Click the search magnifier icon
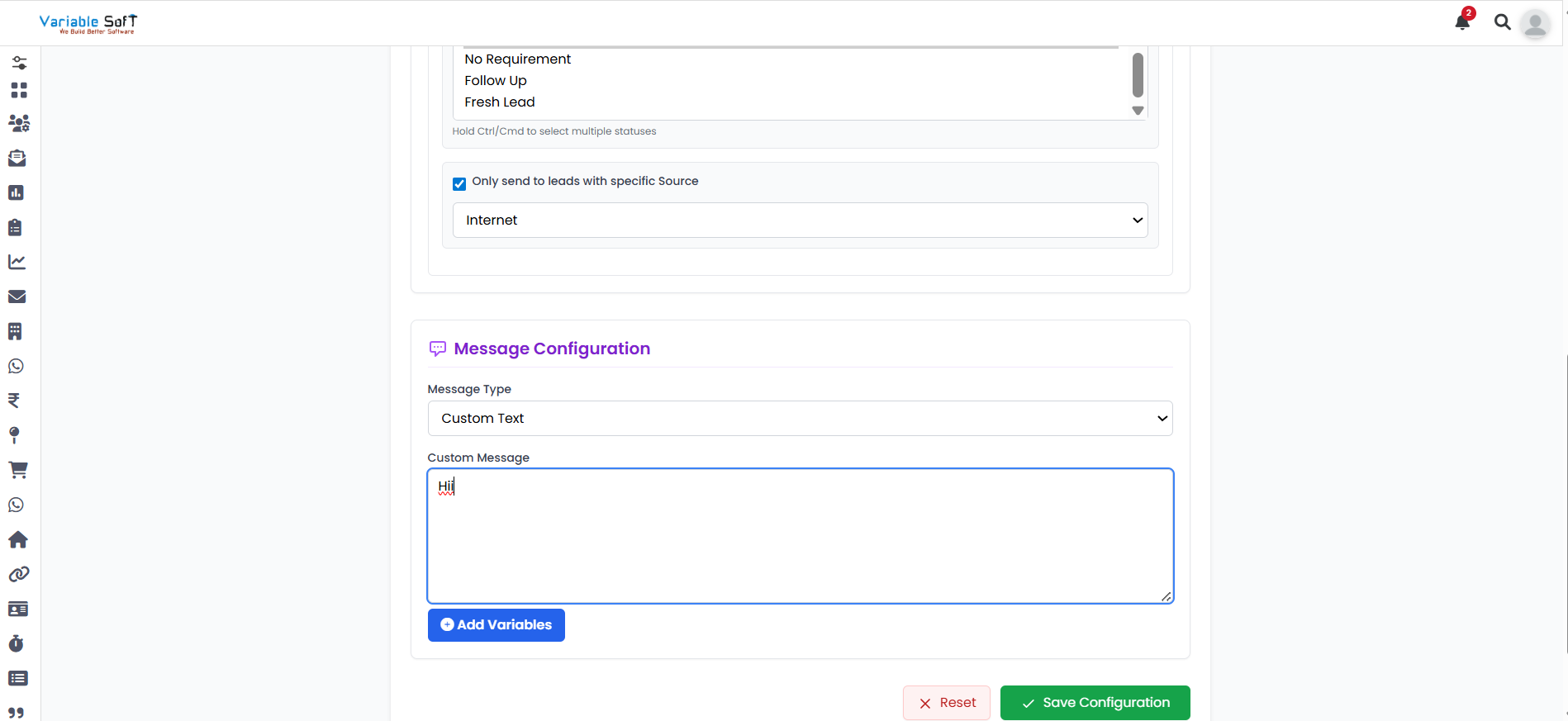 [x=1502, y=22]
